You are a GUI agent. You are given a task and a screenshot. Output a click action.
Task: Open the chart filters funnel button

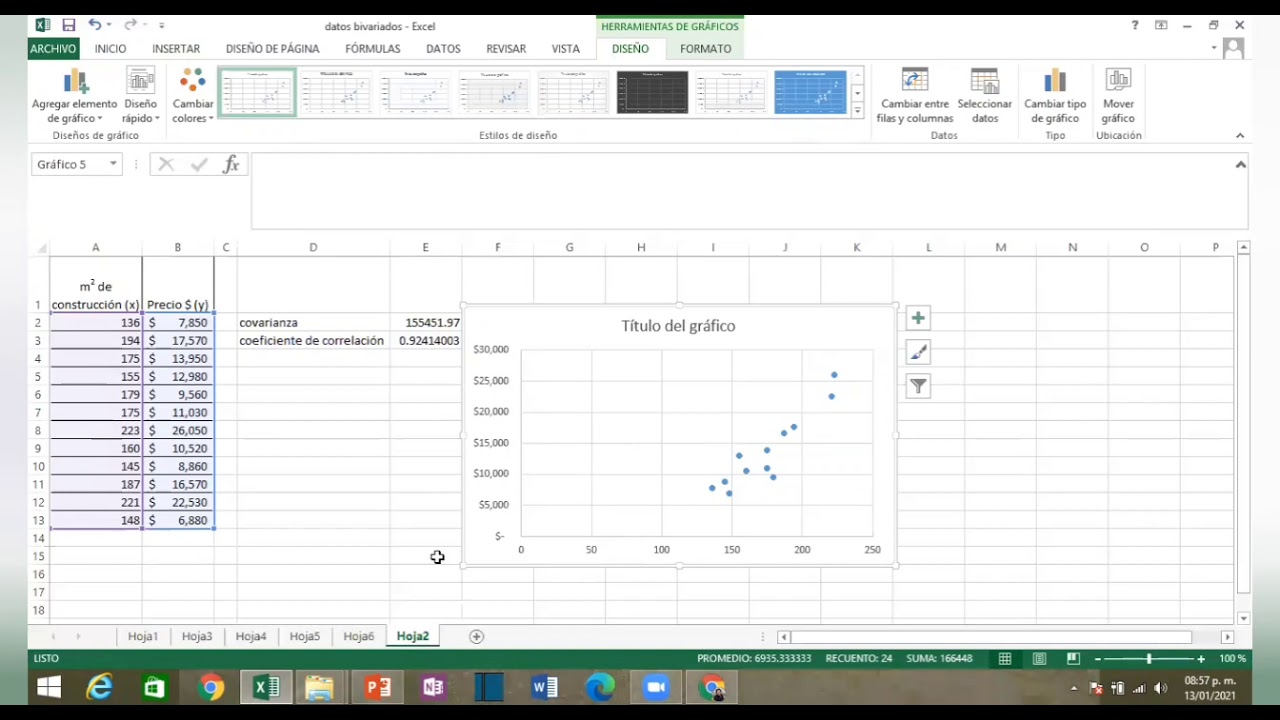tap(918, 386)
